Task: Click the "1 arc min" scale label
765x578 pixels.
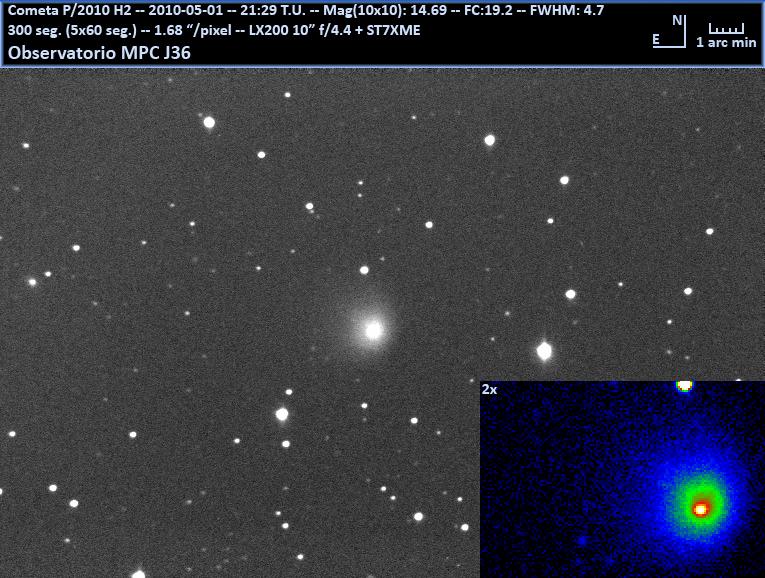Action: tap(726, 42)
